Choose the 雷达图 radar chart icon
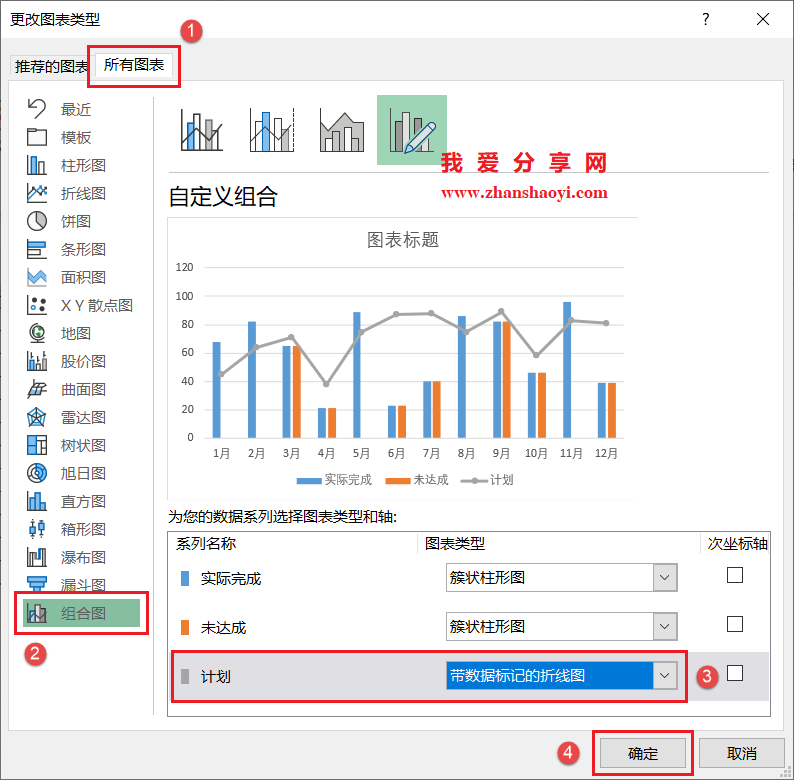The image size is (794, 780). click(36, 417)
